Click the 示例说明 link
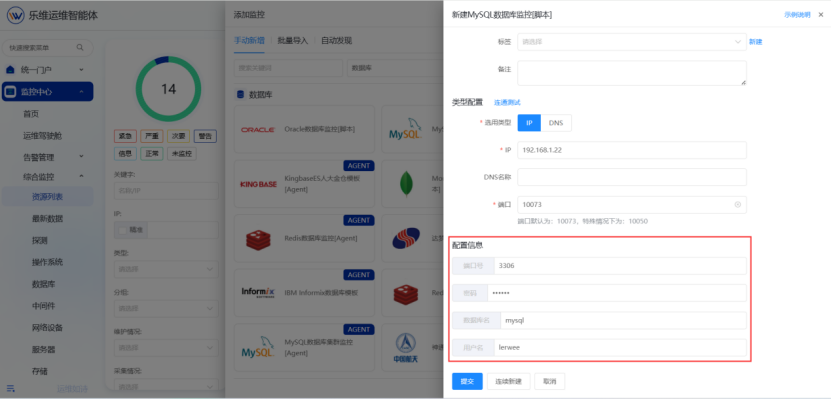Image resolution: width=831 pixels, height=399 pixels. [798, 15]
